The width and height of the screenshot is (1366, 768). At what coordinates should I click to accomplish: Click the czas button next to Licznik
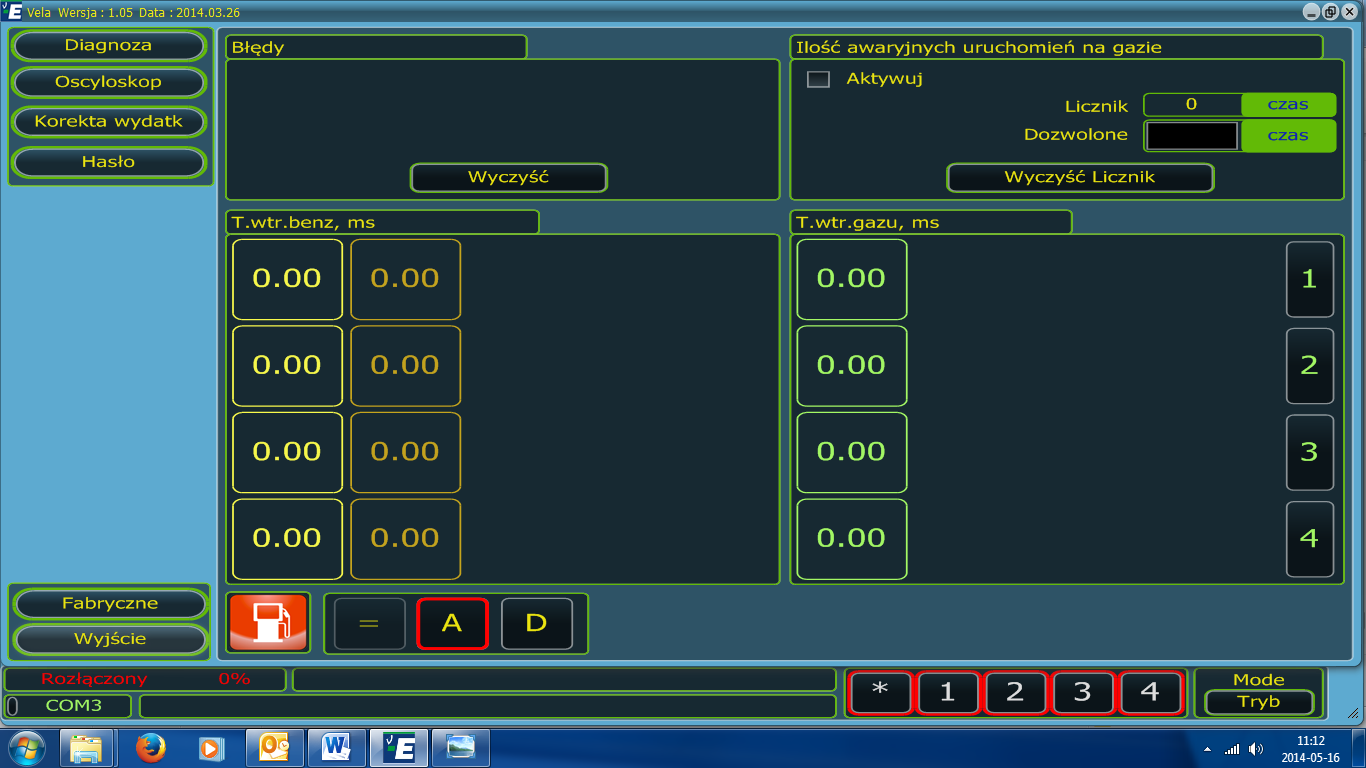pyautogui.click(x=1288, y=105)
